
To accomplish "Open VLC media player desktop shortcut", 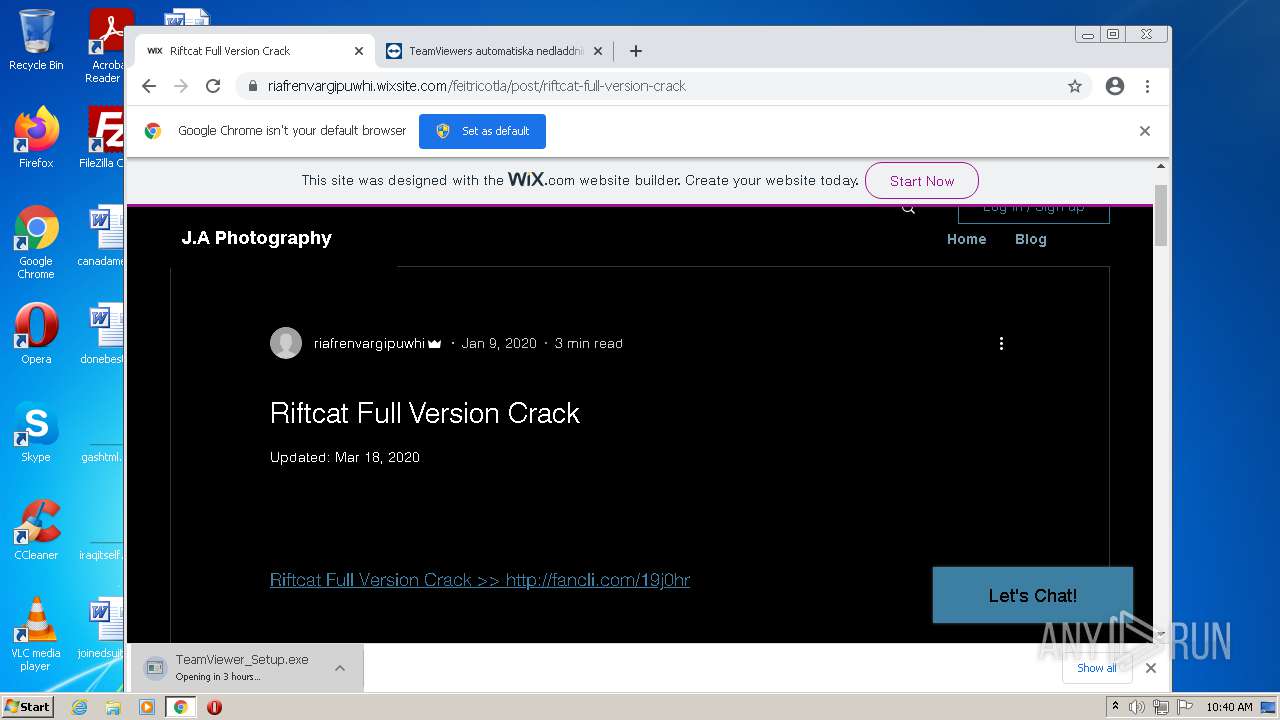I will [x=36, y=634].
